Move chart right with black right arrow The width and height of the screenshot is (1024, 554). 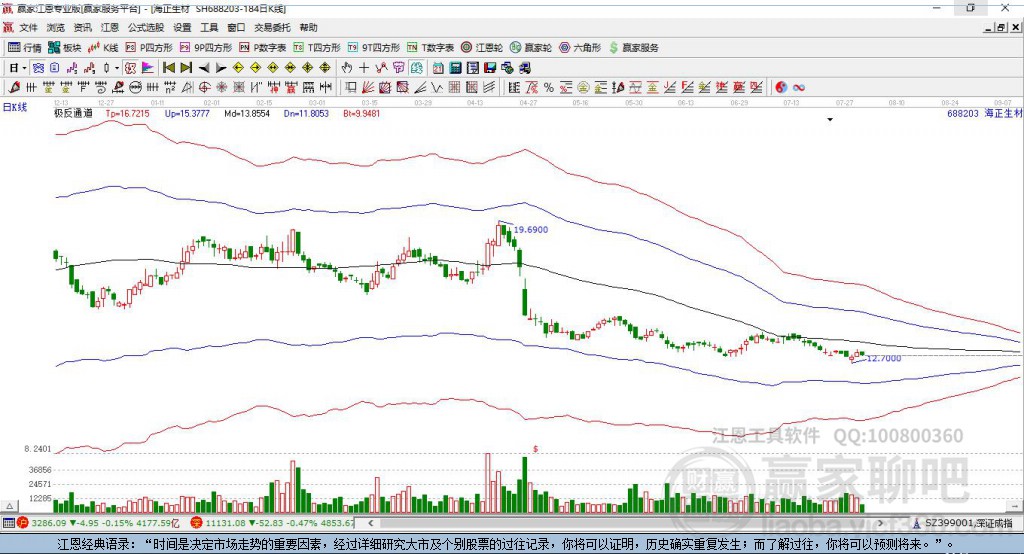point(221,68)
